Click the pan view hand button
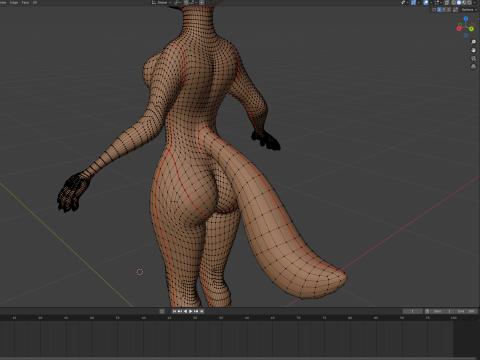 coord(473,50)
